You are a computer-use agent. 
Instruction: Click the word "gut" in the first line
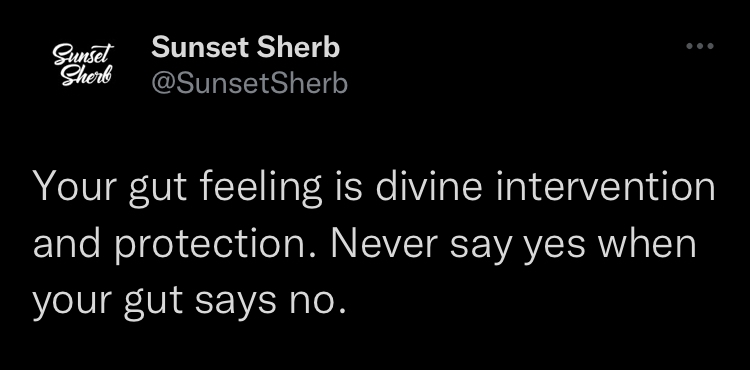point(157,190)
